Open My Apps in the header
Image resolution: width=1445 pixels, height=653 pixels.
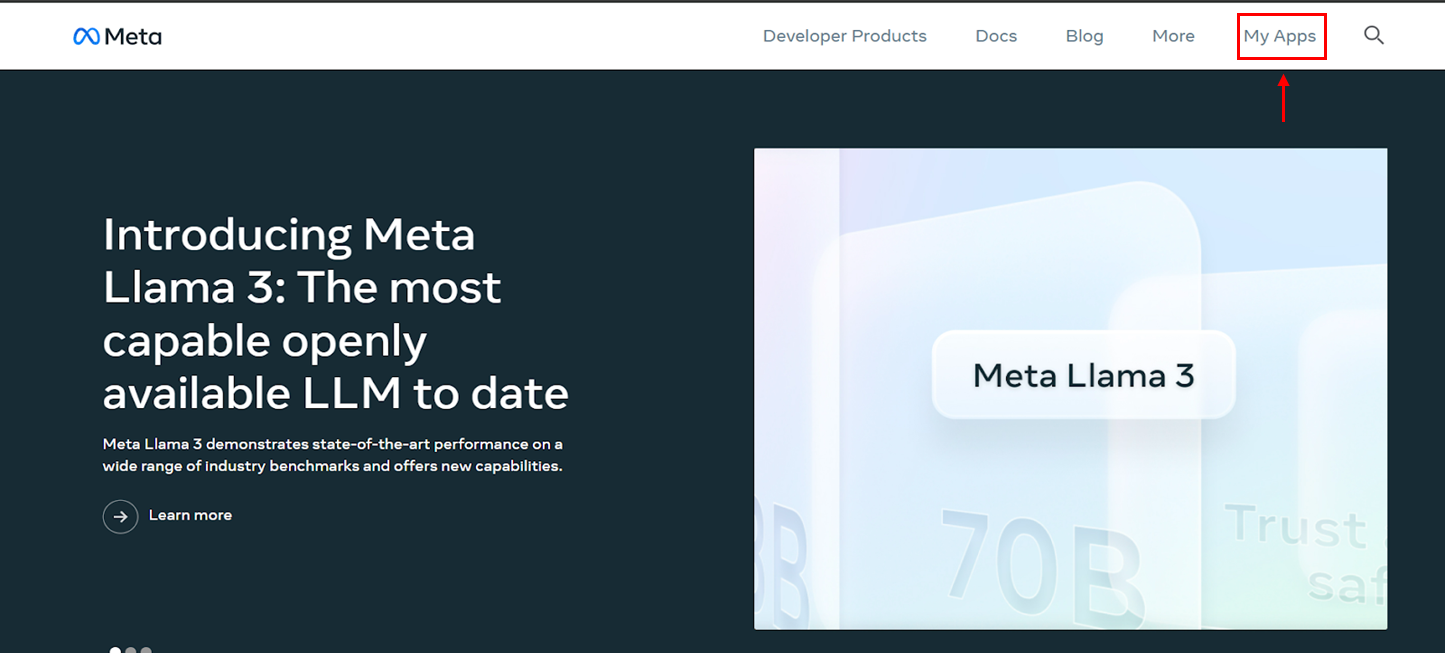[1280, 37]
